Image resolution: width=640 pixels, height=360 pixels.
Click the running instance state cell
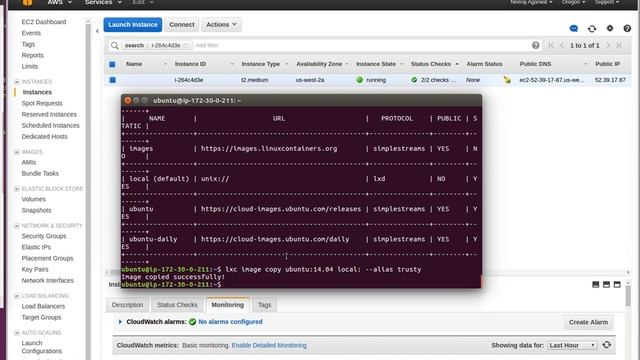(371, 80)
